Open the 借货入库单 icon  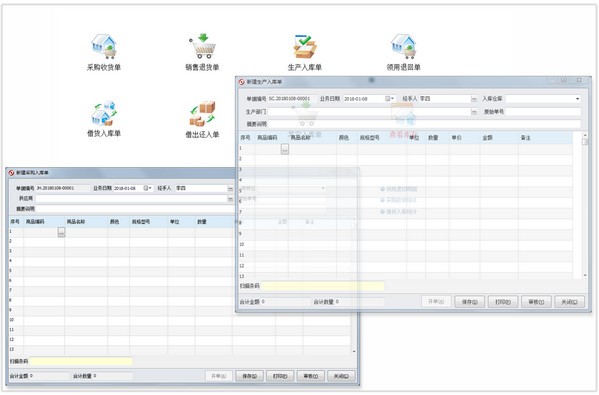click(x=104, y=113)
